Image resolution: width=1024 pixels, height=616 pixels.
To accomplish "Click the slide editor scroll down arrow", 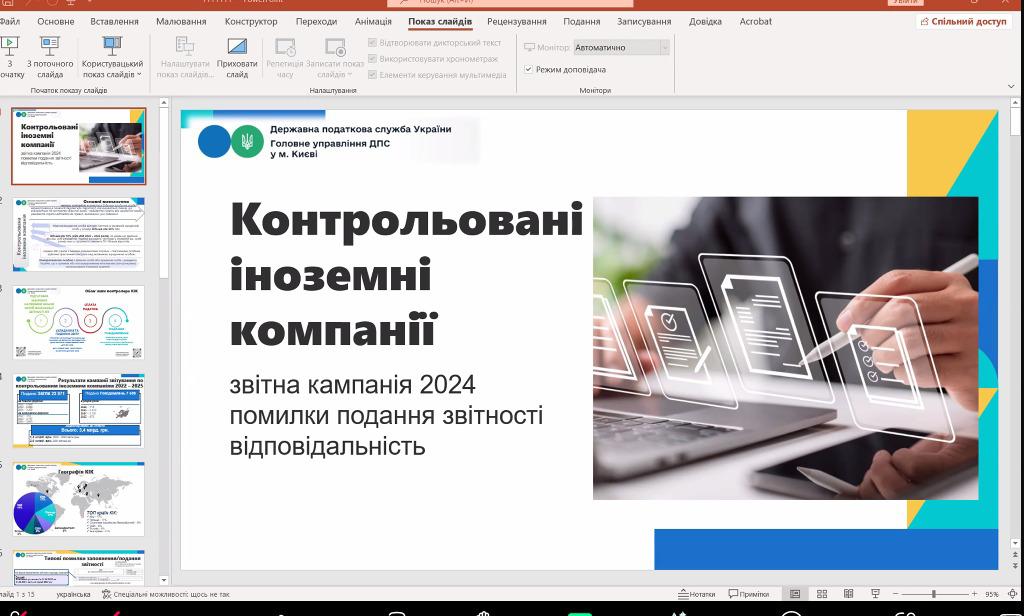I will coord(1016,543).
